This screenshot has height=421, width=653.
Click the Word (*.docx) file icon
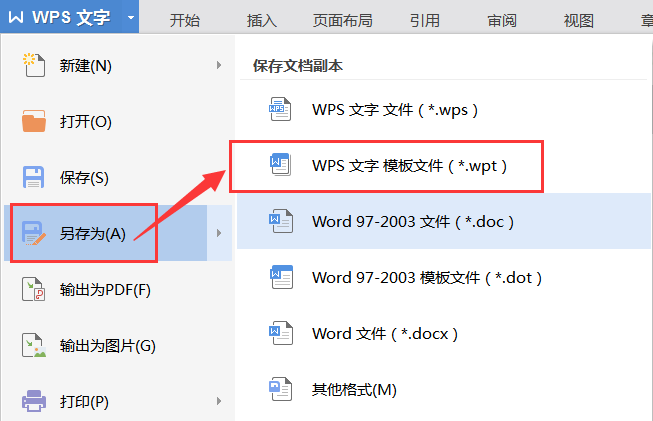point(281,333)
